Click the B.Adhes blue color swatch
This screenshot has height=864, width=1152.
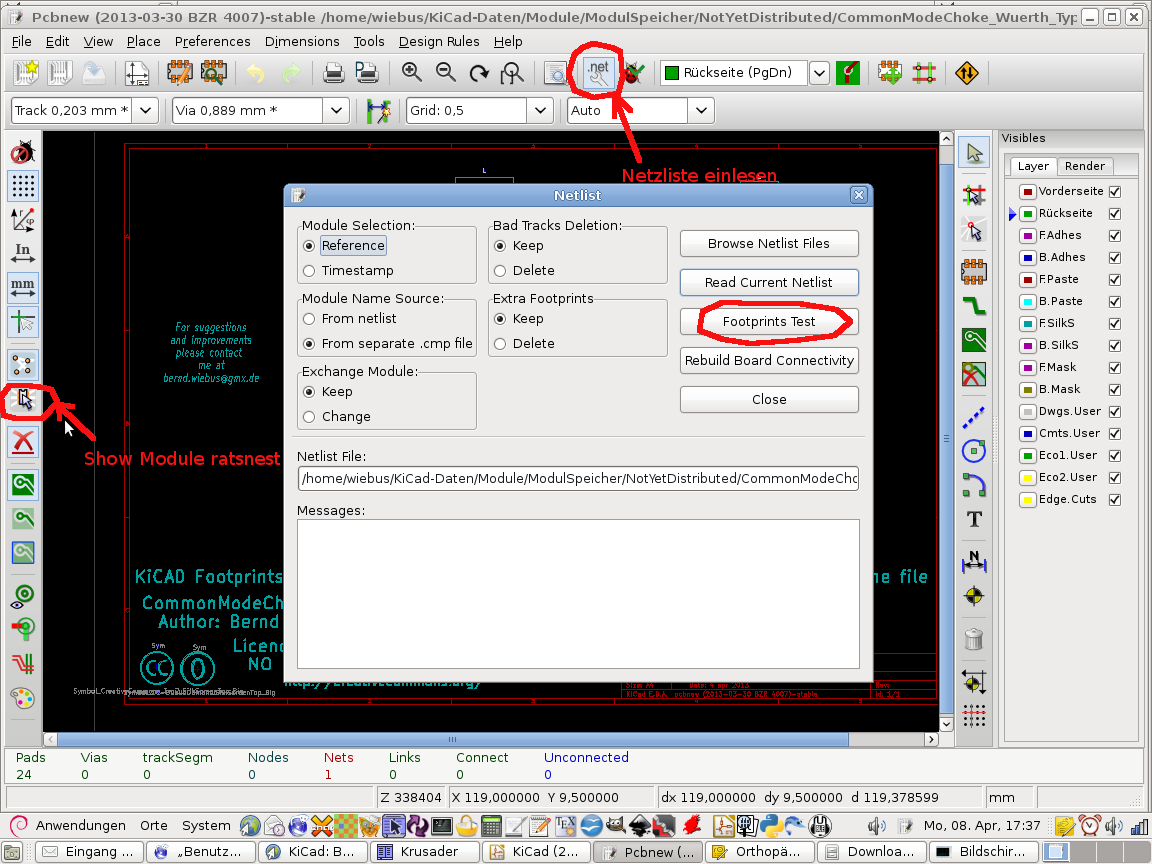(x=1028, y=258)
